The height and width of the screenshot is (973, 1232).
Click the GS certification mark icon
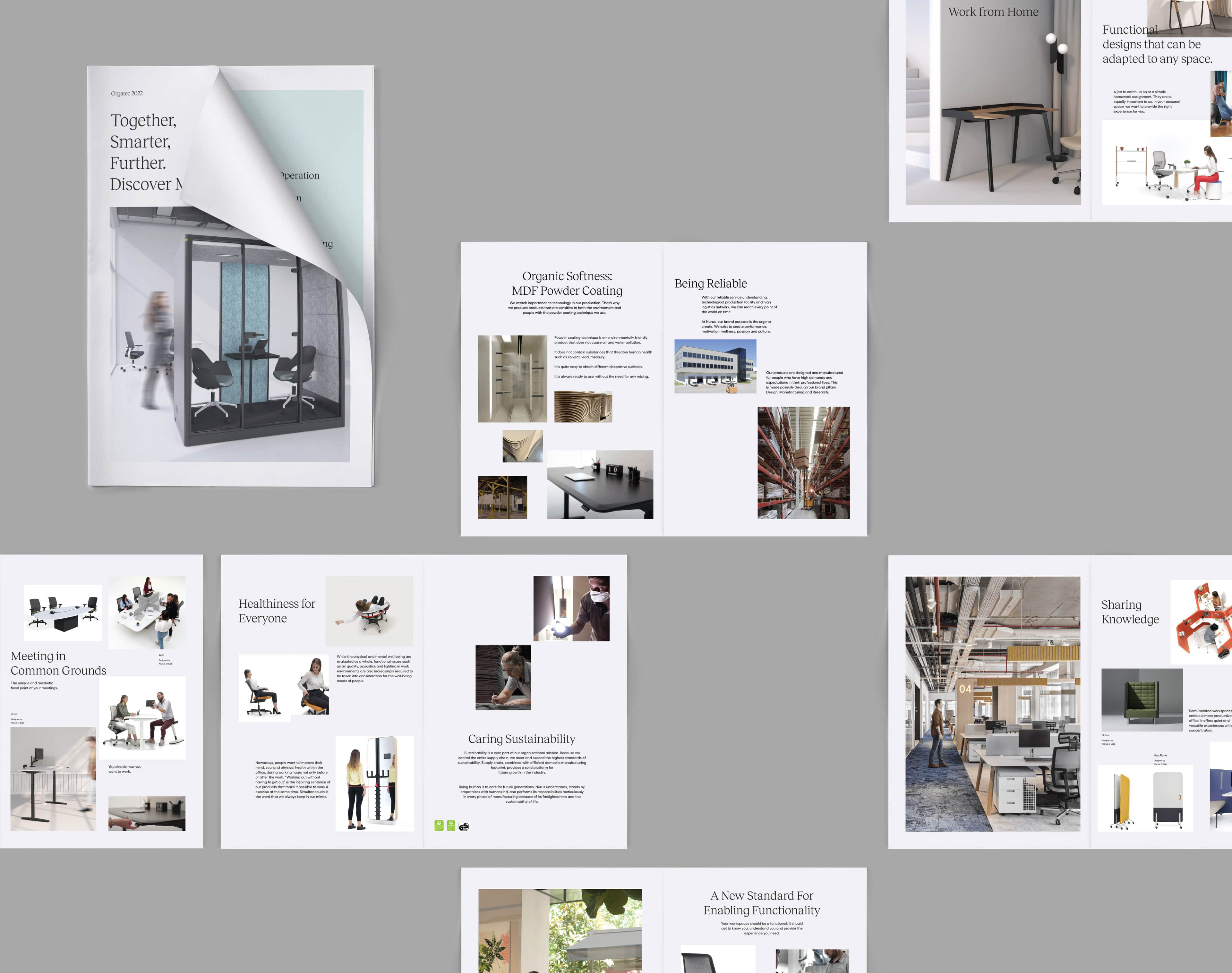[464, 826]
